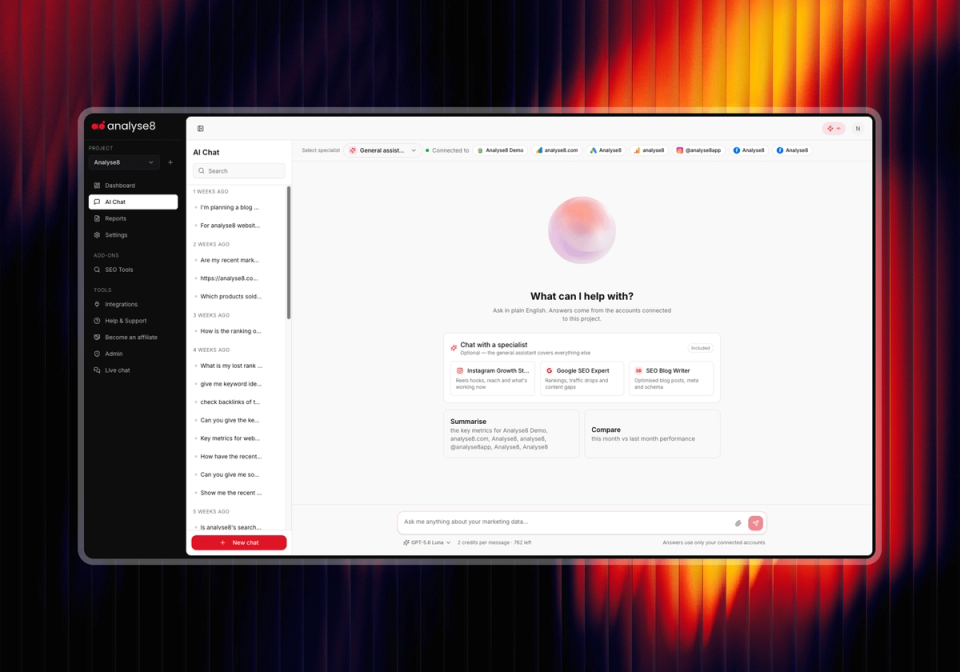
Task: Add a new project with plus icon
Action: pyautogui.click(x=170, y=162)
